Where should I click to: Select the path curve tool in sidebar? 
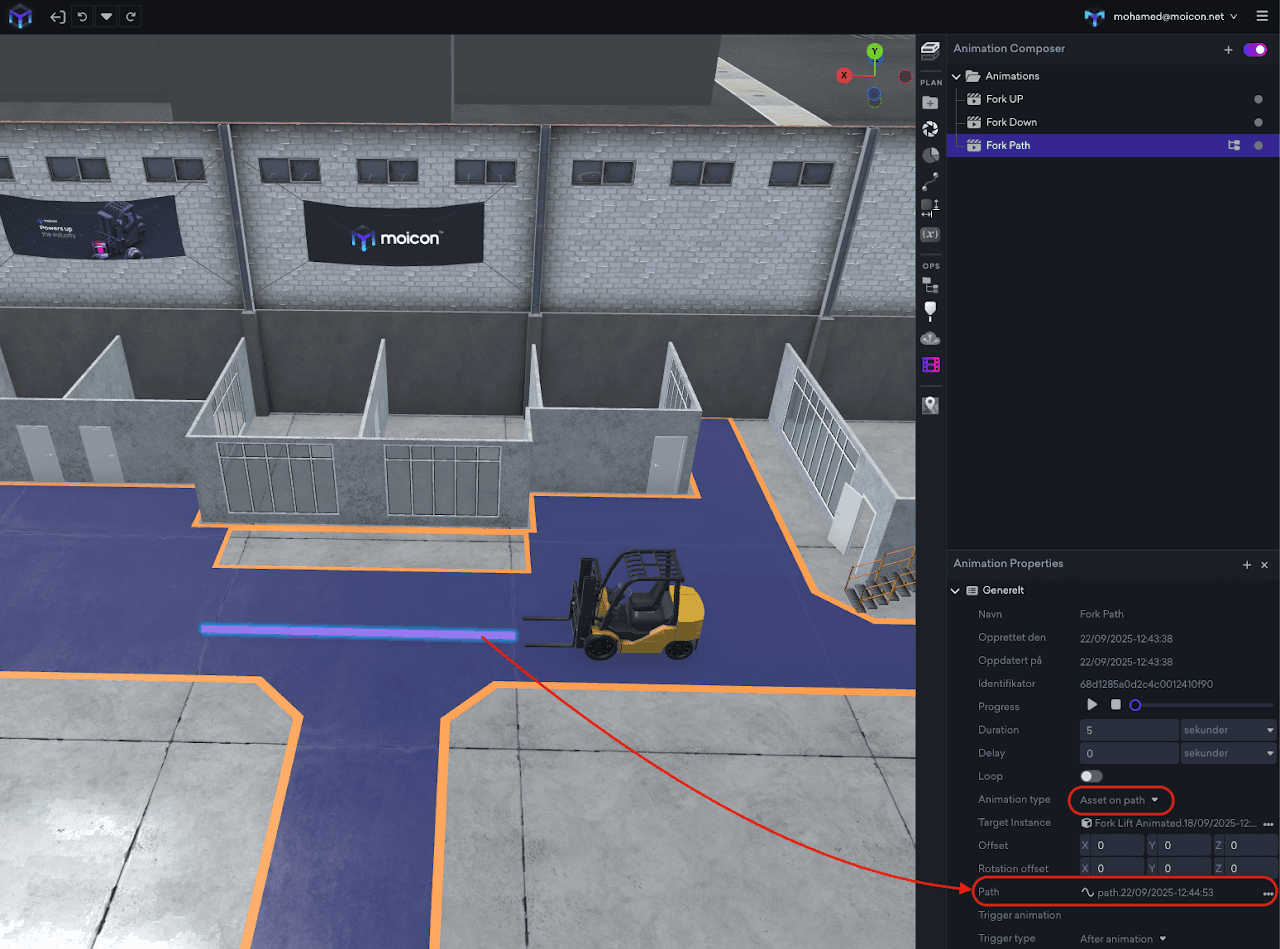coord(931,181)
